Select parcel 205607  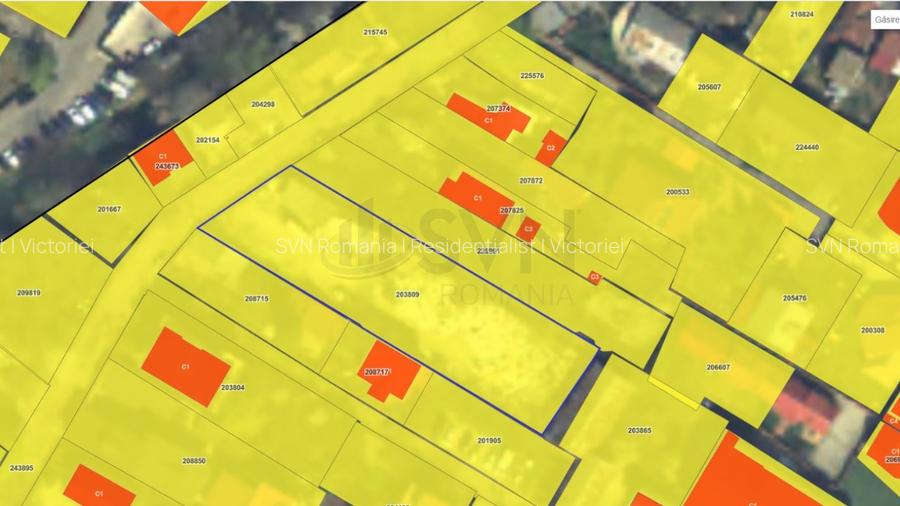pyautogui.click(x=709, y=87)
